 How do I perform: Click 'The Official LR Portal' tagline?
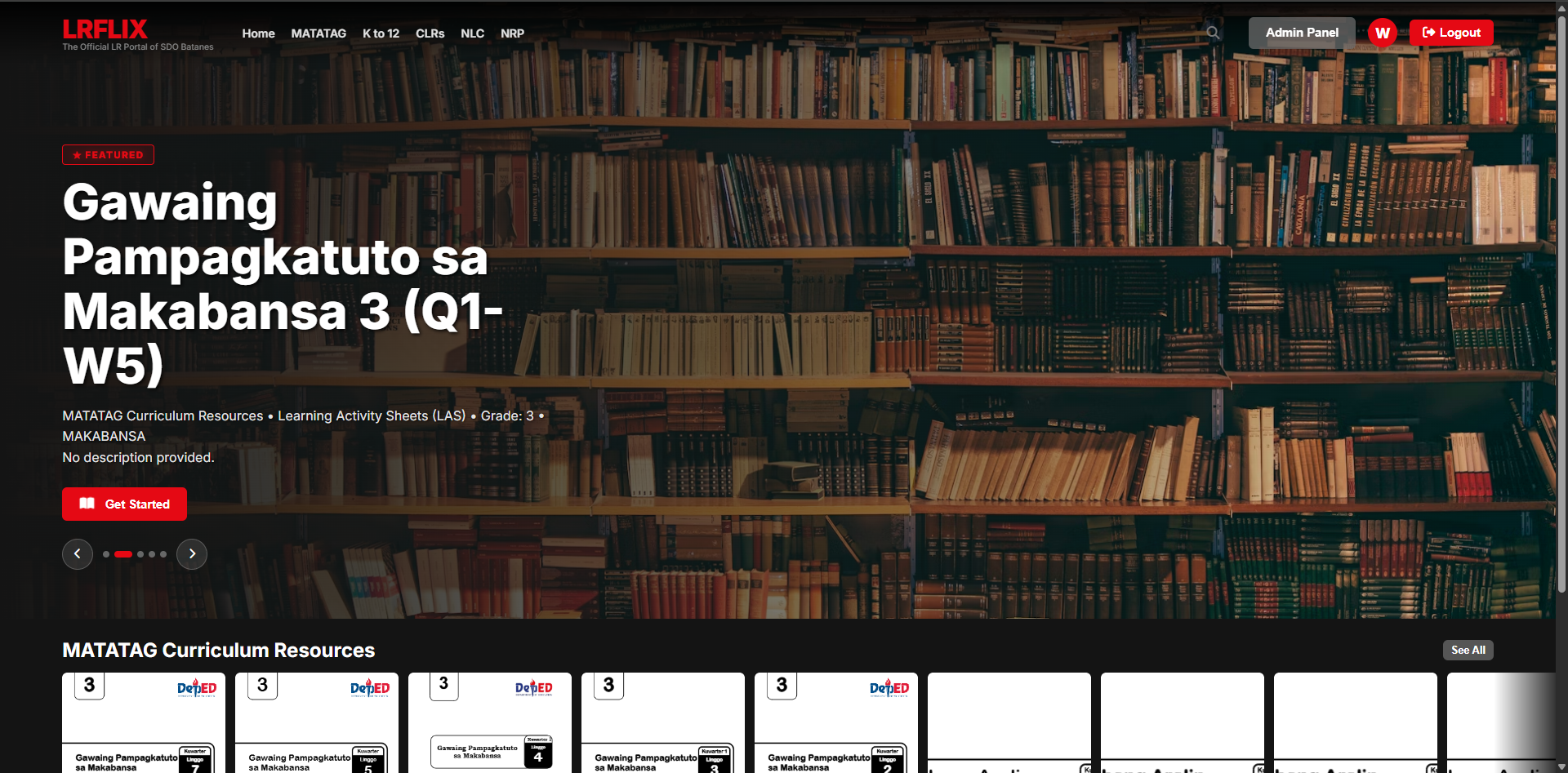(138, 47)
